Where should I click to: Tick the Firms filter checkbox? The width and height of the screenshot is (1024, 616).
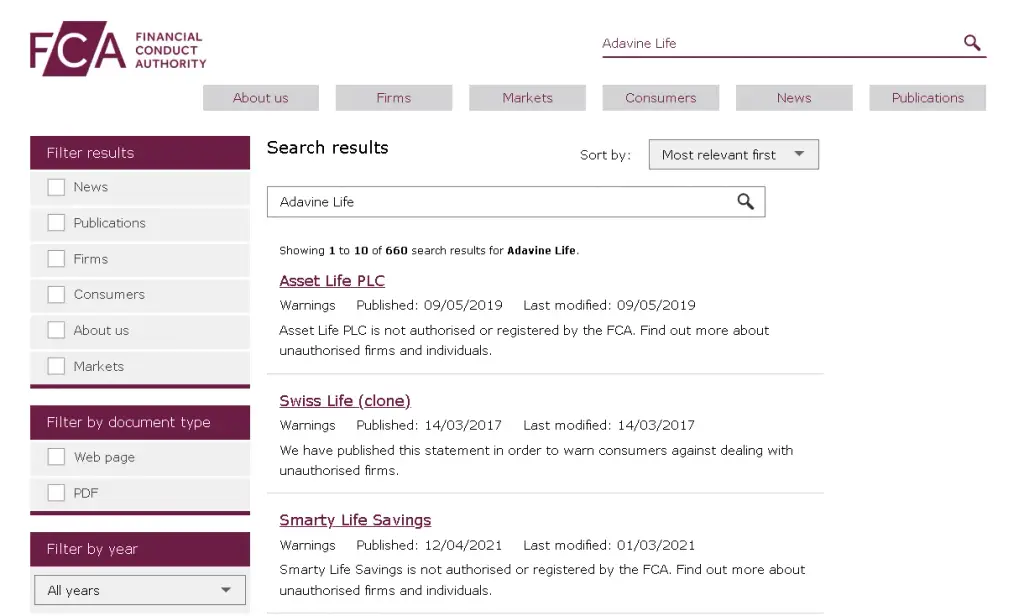(56, 259)
